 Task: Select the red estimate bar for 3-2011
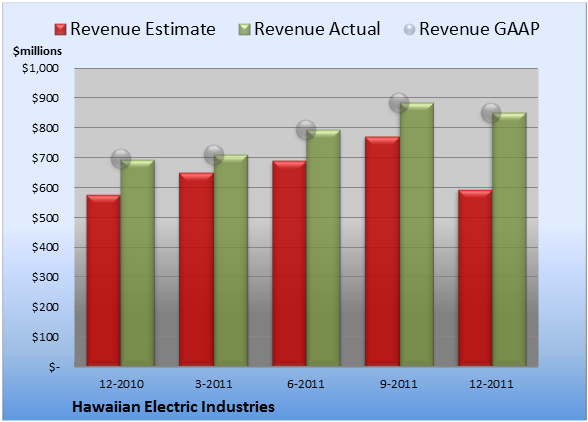[x=196, y=269]
